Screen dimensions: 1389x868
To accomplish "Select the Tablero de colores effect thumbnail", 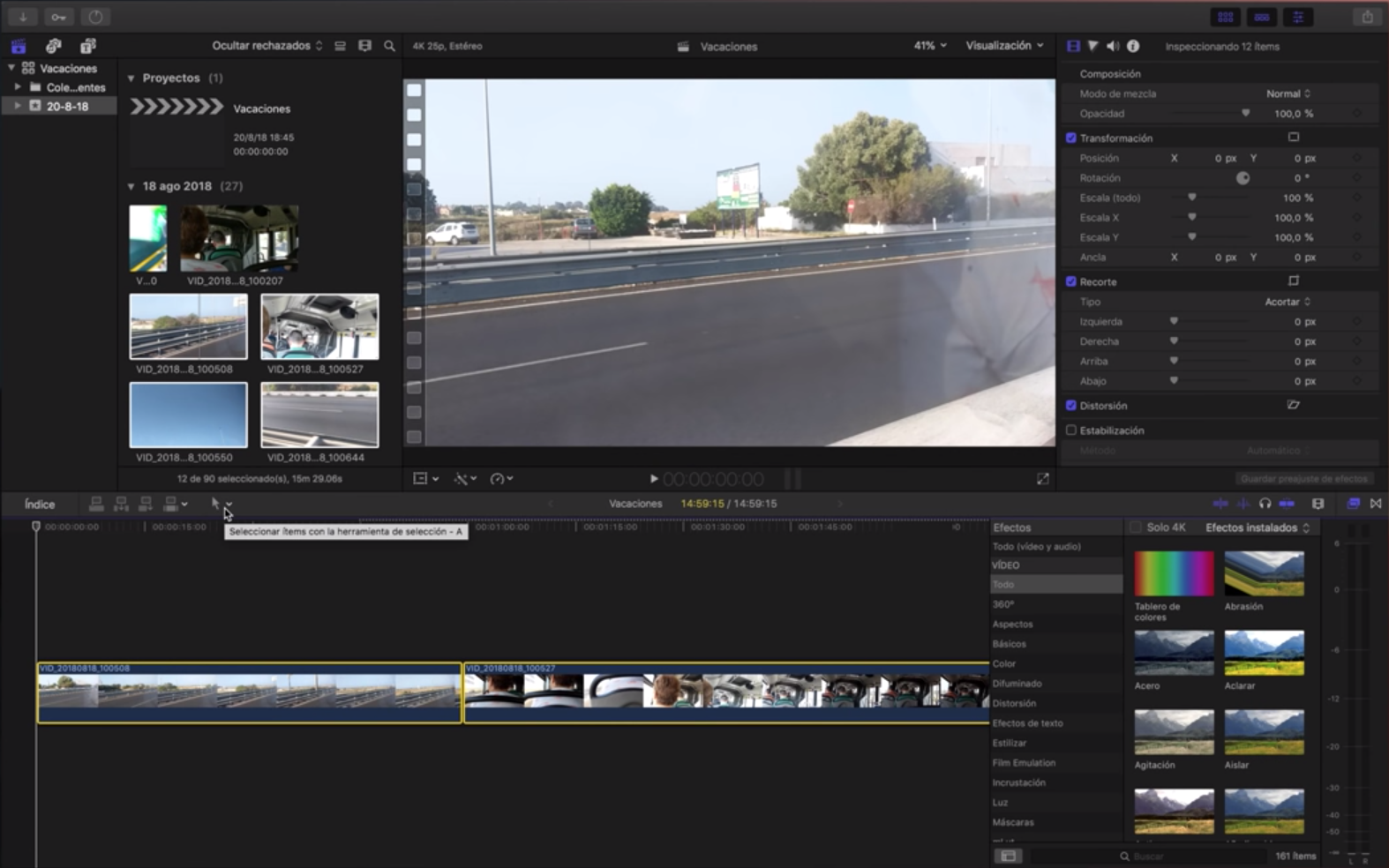I will pyautogui.click(x=1174, y=573).
